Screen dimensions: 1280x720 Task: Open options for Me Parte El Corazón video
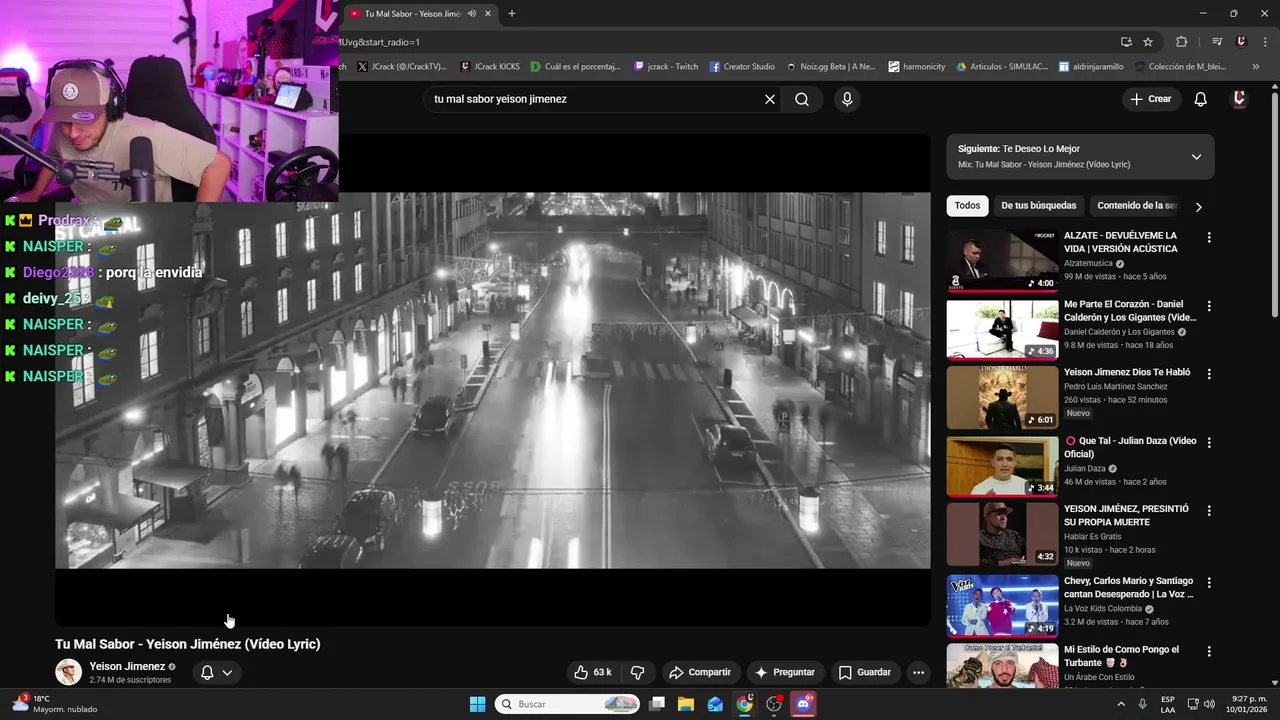click(x=1209, y=306)
